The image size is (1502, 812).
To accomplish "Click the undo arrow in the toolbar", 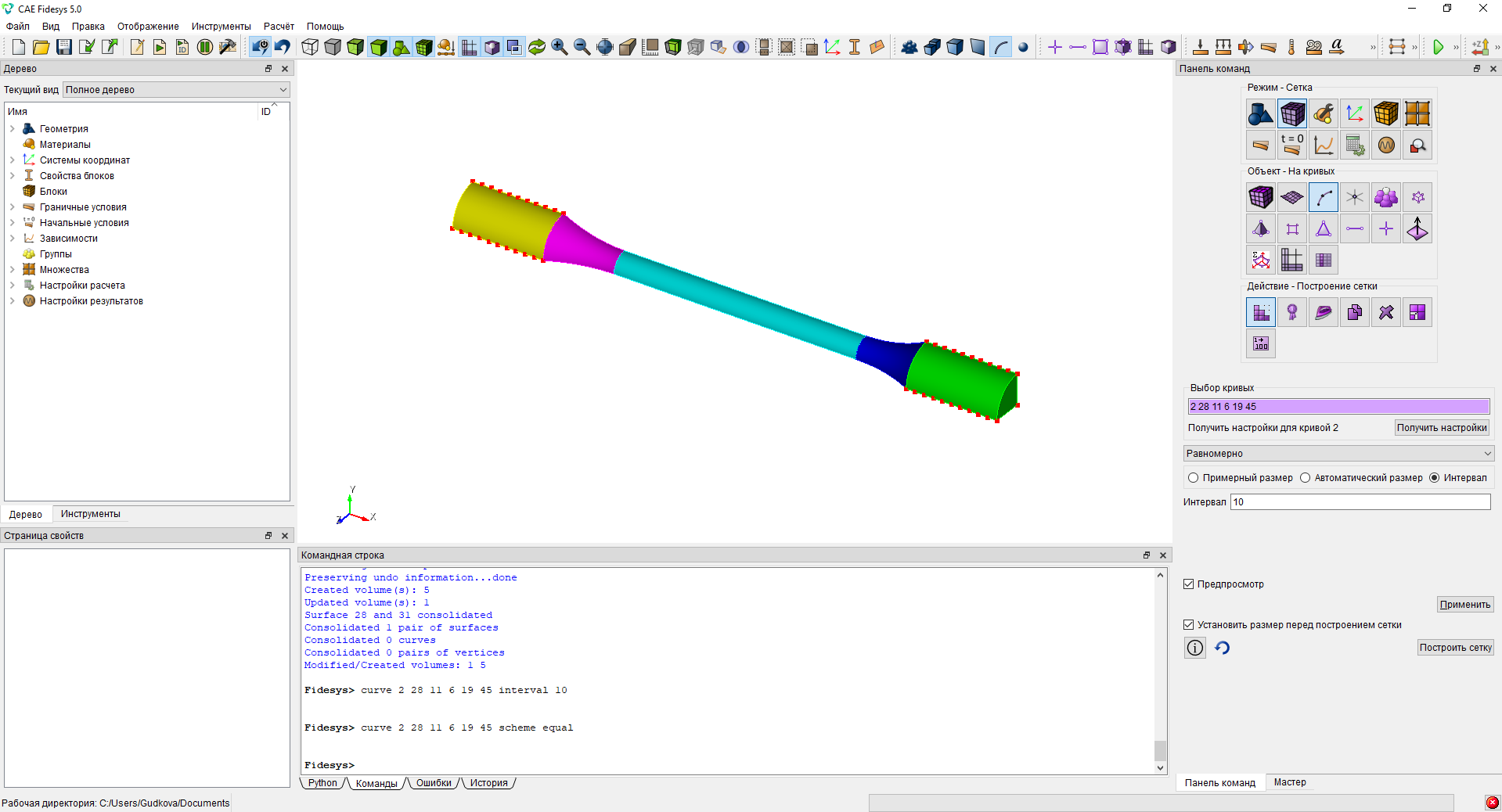I will 283,47.
